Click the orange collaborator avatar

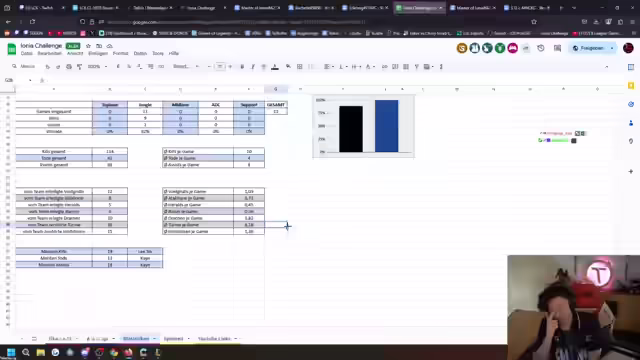coord(462,48)
